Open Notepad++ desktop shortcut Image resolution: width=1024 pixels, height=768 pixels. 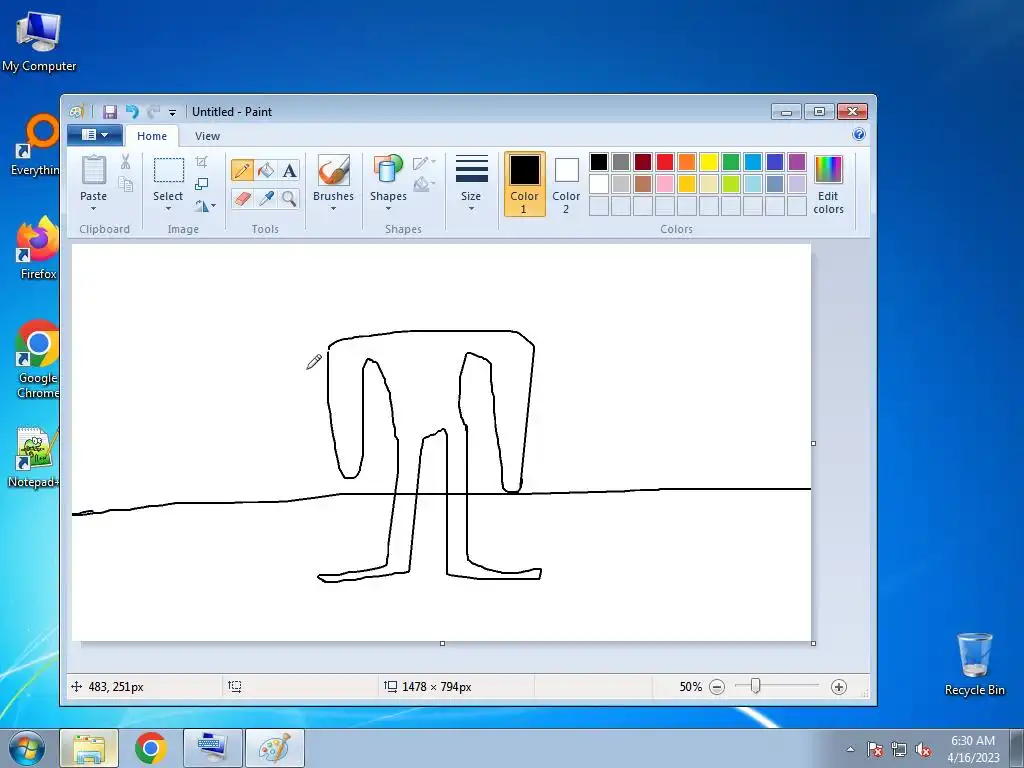[x=34, y=457]
